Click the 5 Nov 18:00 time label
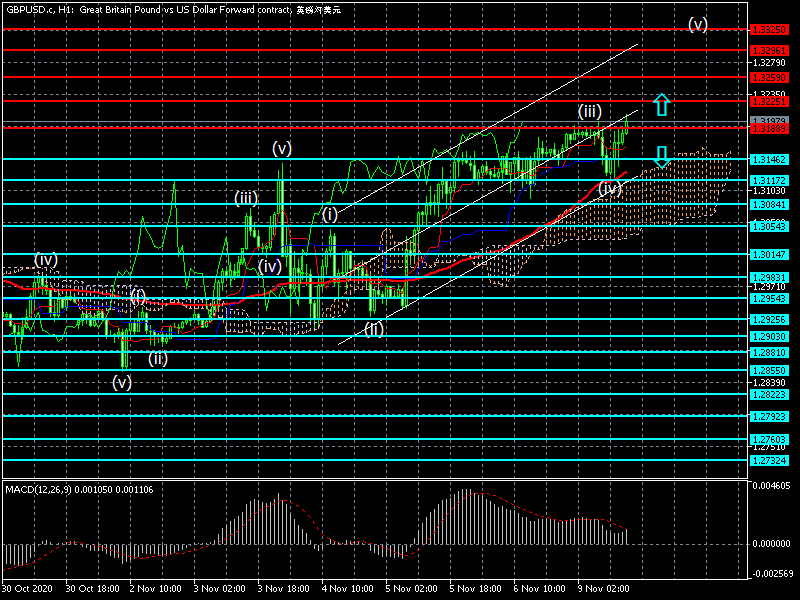 tap(475, 590)
